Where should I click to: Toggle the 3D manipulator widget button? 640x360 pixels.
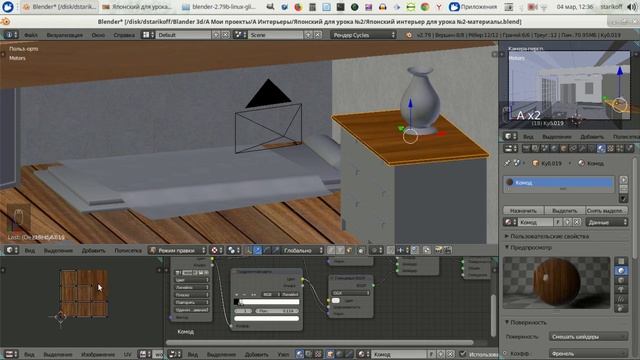click(x=249, y=250)
